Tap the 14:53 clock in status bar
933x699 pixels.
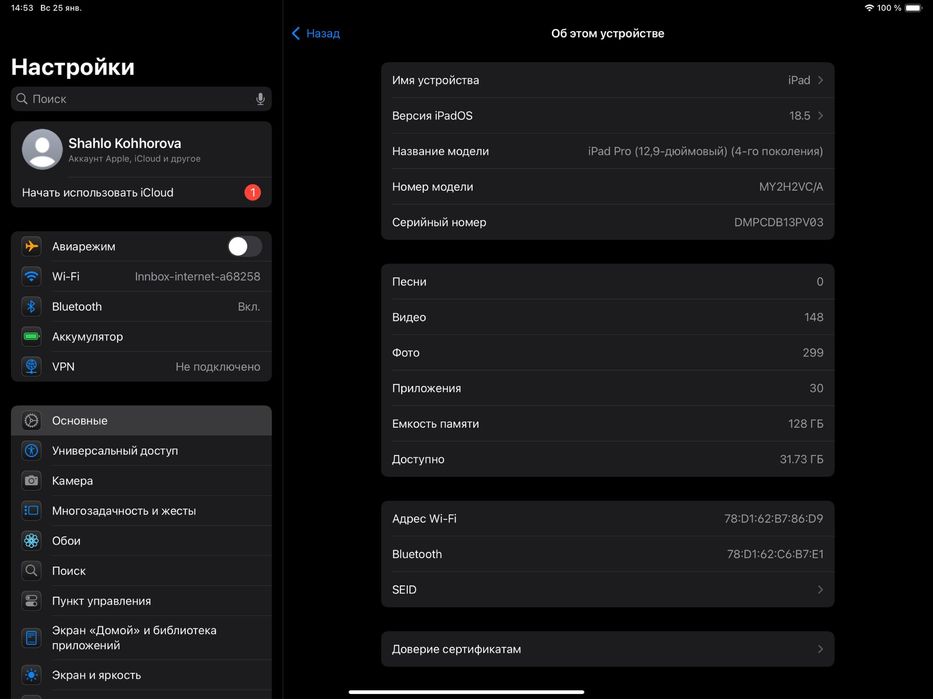pyautogui.click(x=22, y=8)
